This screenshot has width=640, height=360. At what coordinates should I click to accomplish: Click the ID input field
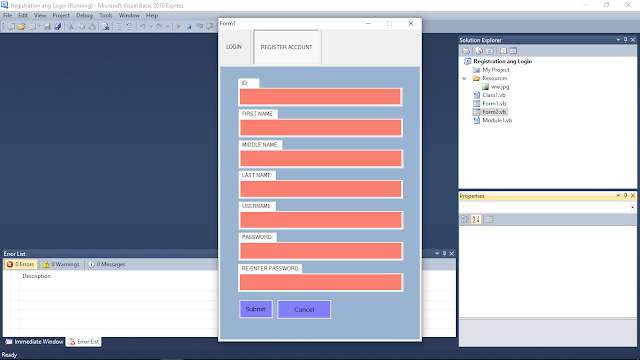click(320, 97)
